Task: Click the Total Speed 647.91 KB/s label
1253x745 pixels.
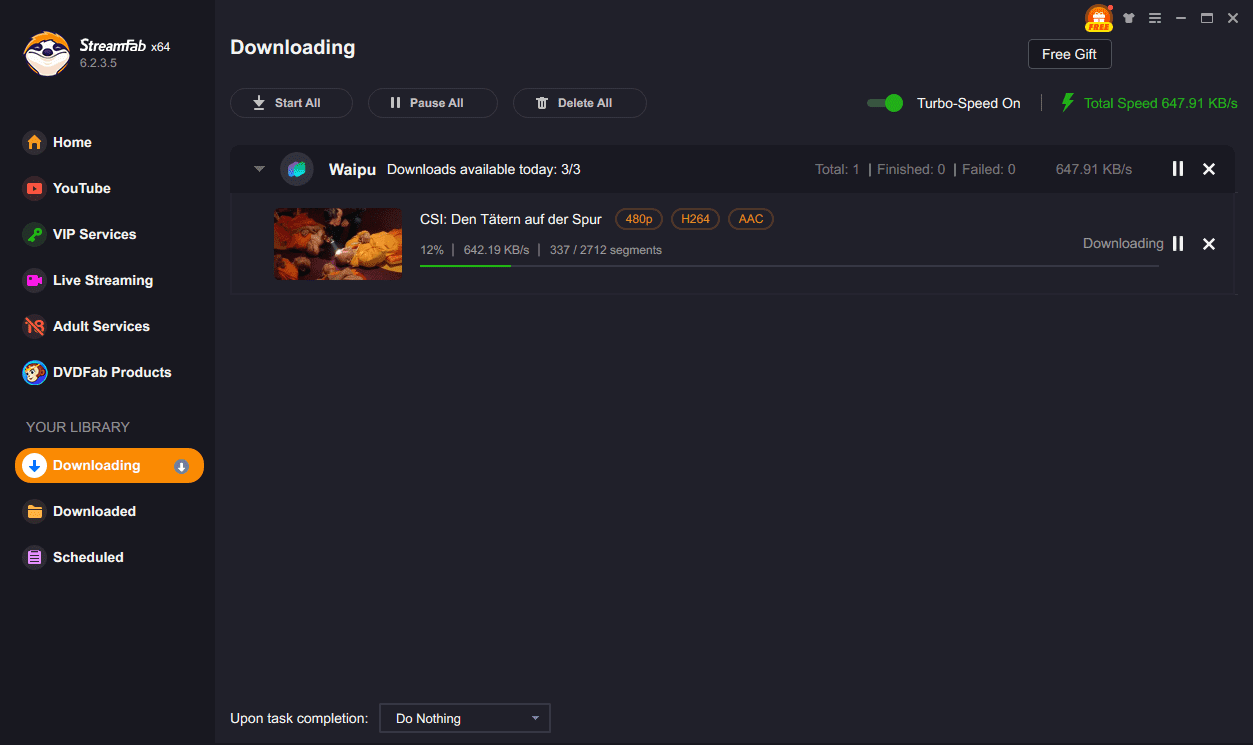Action: coord(1161,103)
